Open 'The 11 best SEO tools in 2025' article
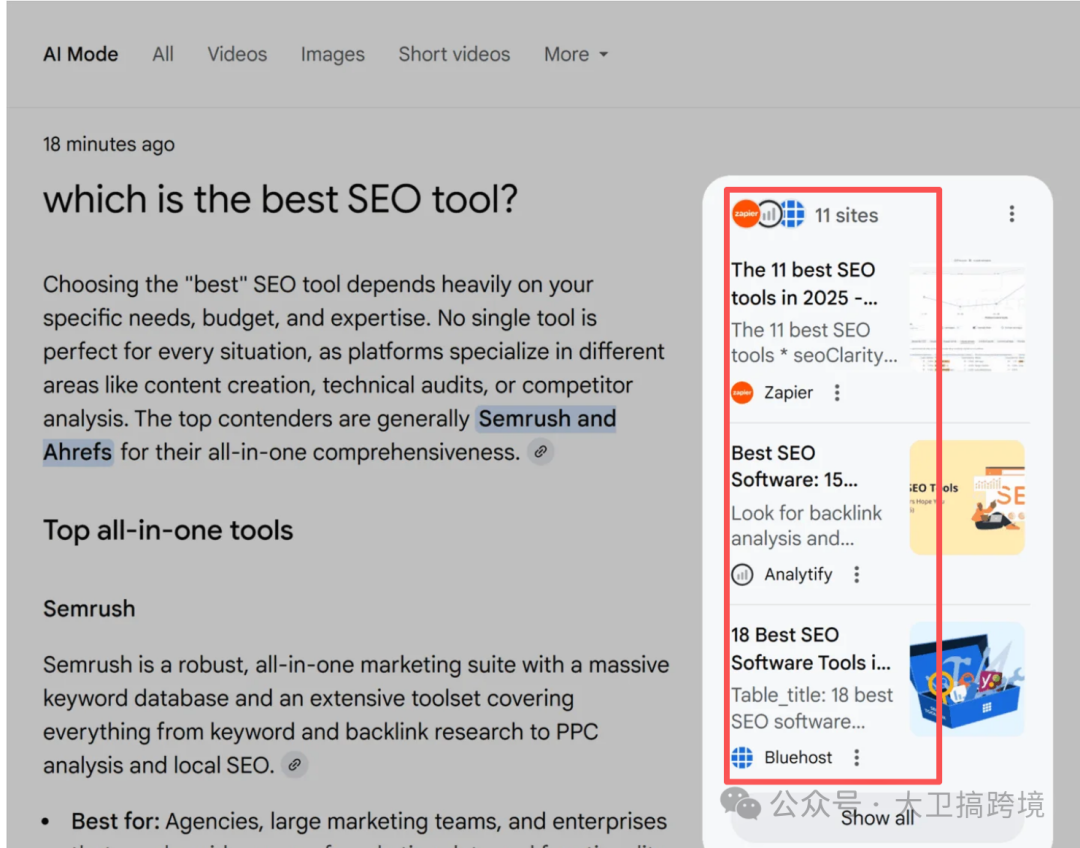The width and height of the screenshot is (1080, 848). point(804,284)
